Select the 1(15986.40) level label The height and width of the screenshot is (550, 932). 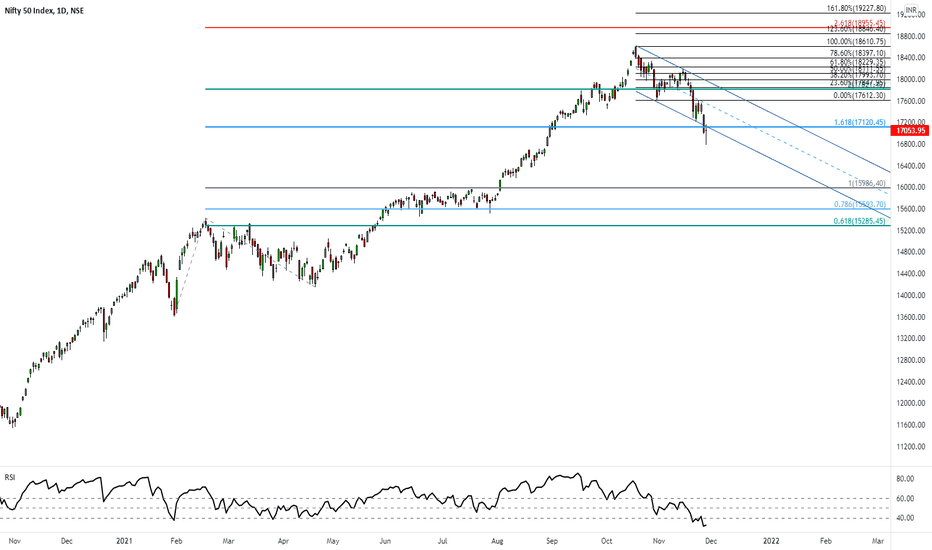pos(867,183)
